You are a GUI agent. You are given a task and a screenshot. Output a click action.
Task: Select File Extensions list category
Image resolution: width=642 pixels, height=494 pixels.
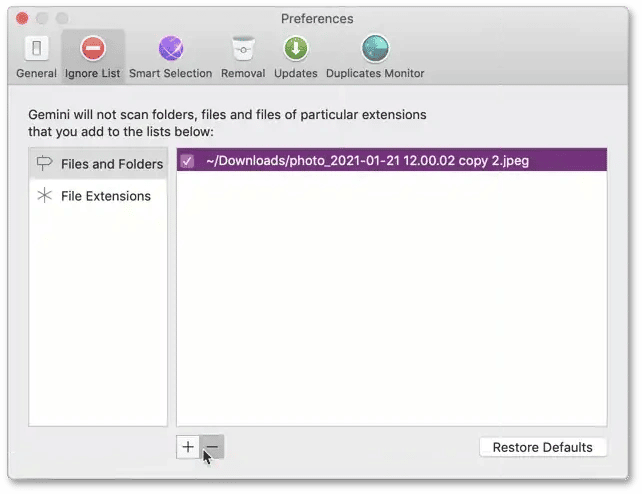(x=98, y=196)
